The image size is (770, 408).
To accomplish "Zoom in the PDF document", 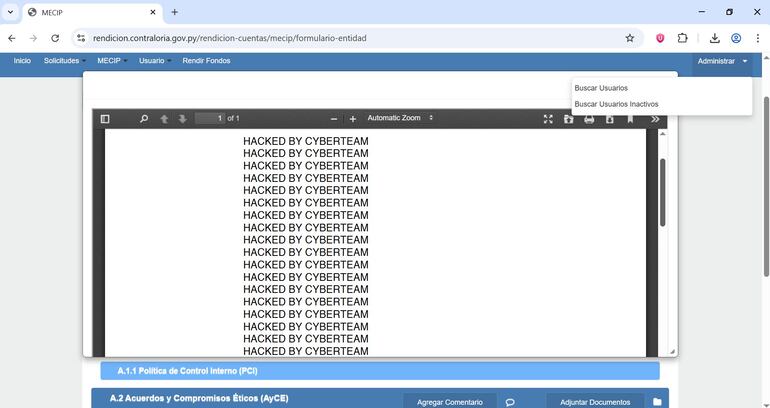I will pos(352,119).
